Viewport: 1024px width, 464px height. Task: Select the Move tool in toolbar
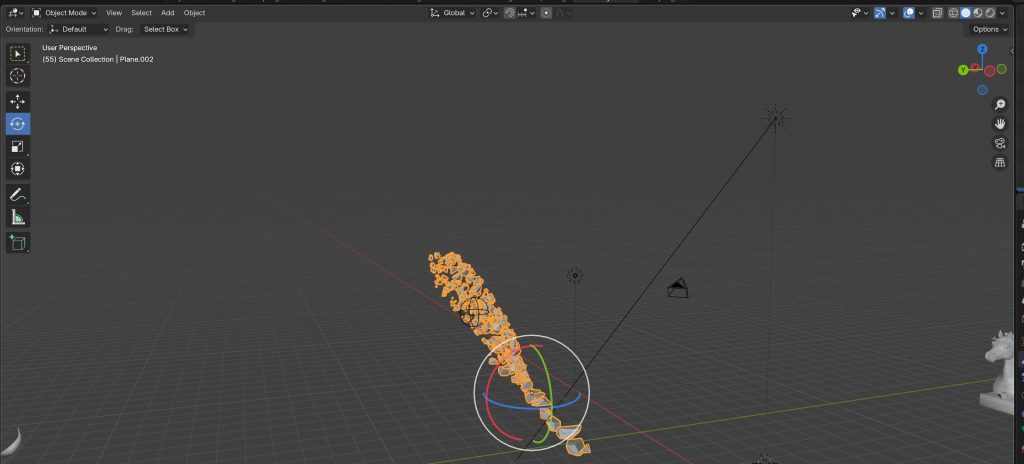(18, 101)
